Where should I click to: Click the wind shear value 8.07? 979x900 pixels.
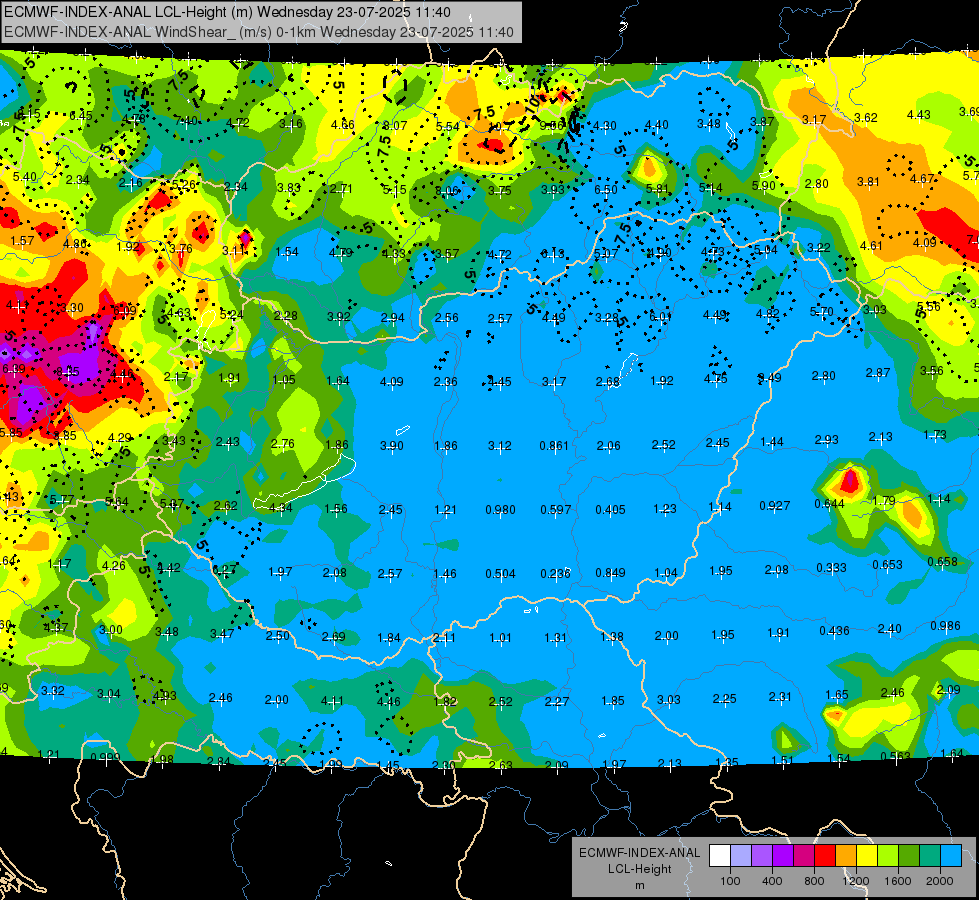(x=395, y=126)
